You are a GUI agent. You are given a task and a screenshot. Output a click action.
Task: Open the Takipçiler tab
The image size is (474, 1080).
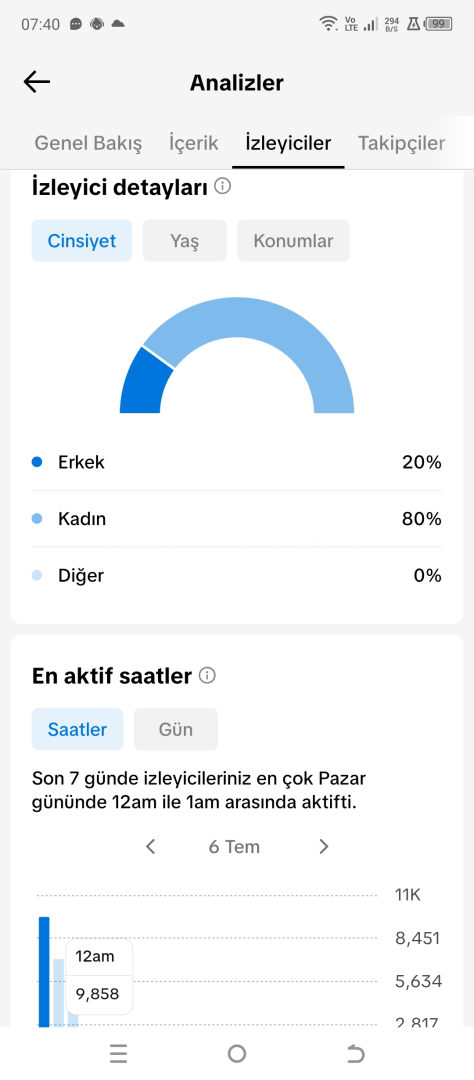tap(402, 143)
